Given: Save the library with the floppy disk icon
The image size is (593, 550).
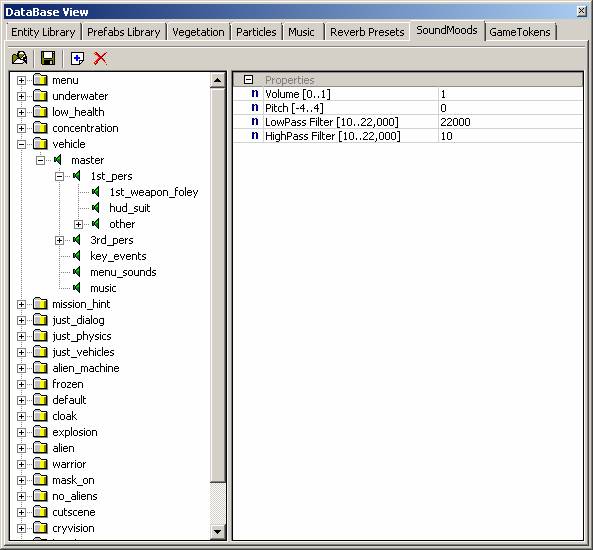Looking at the screenshot, I should [x=48, y=58].
